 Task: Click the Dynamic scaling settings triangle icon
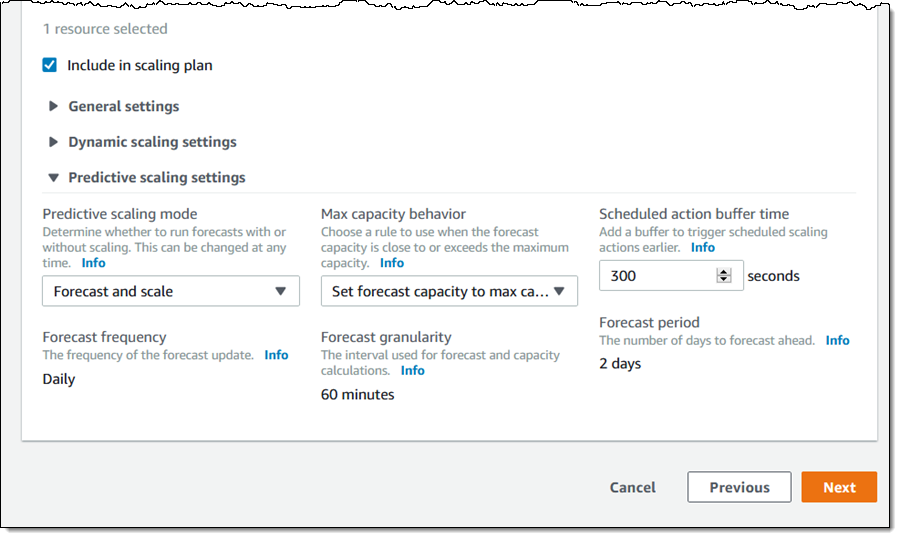[x=54, y=142]
